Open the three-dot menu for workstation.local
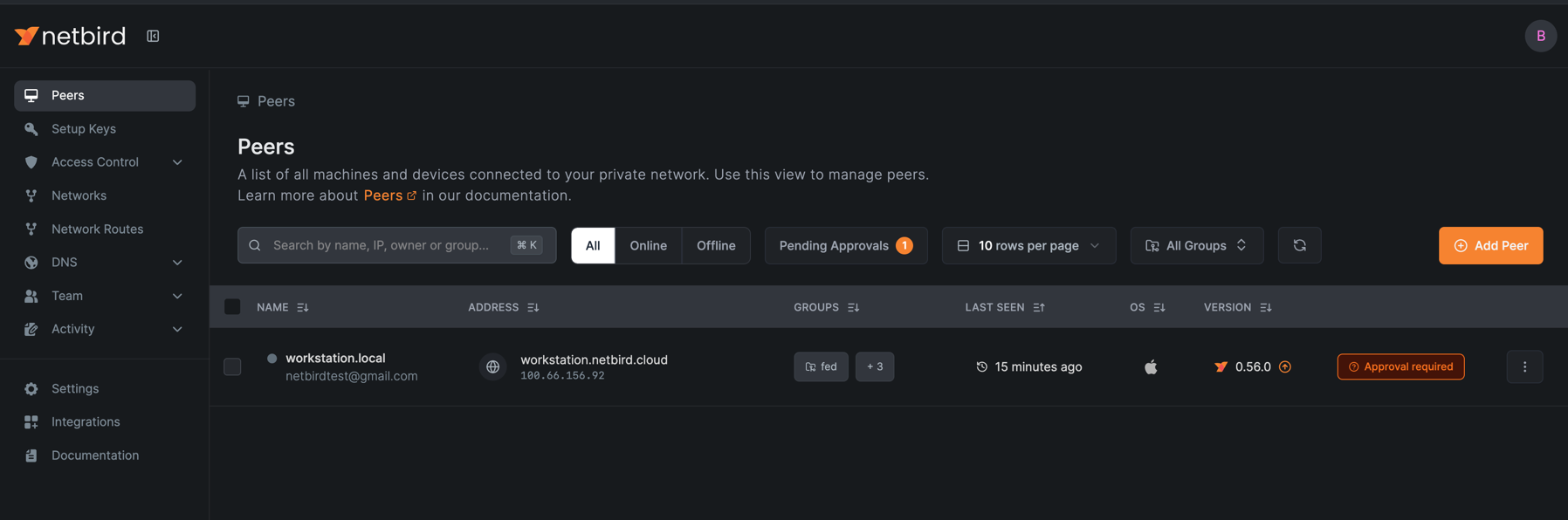Viewport: 1568px width, 520px height. tap(1524, 367)
